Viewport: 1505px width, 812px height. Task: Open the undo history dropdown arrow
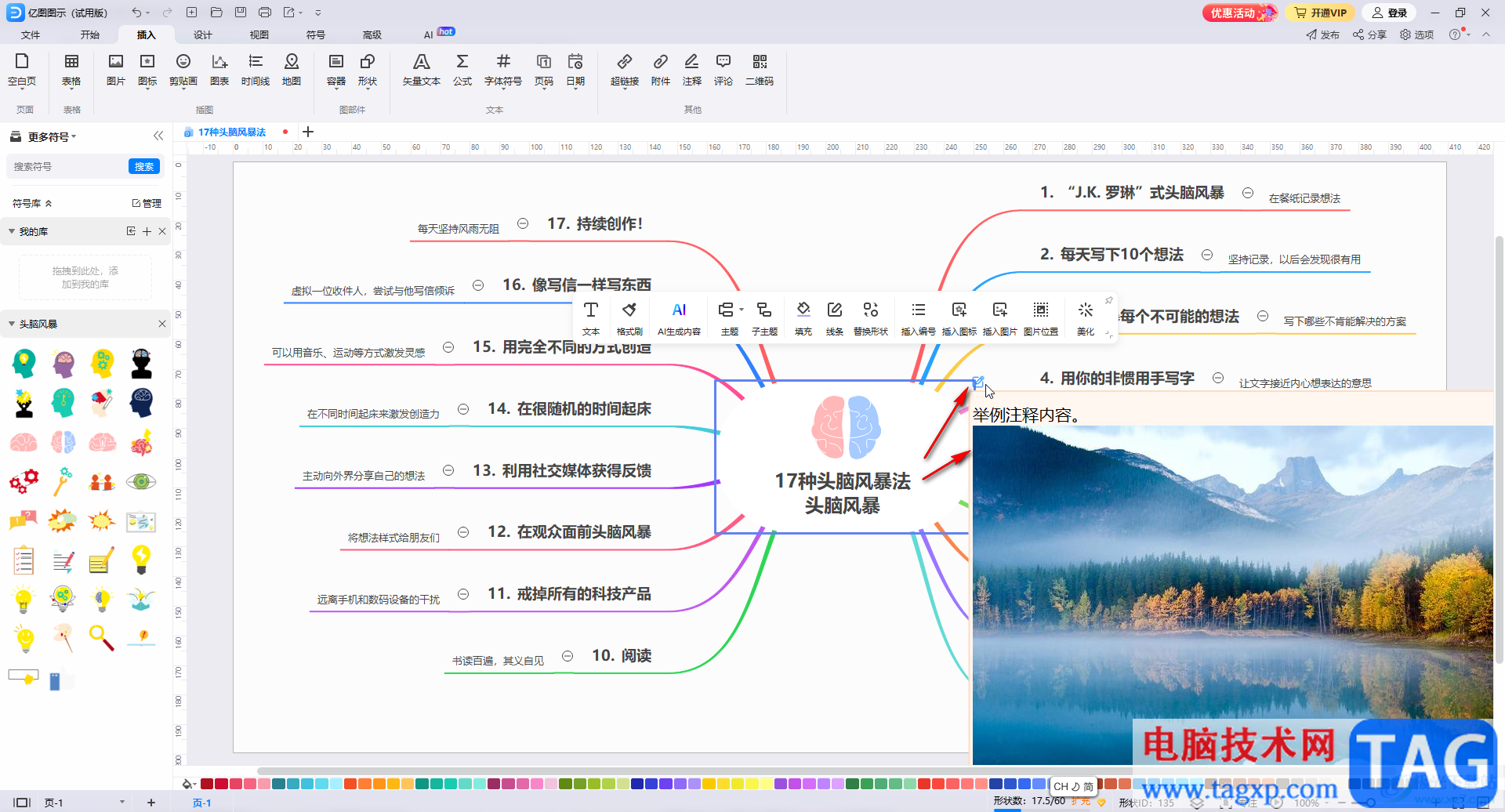(x=148, y=13)
